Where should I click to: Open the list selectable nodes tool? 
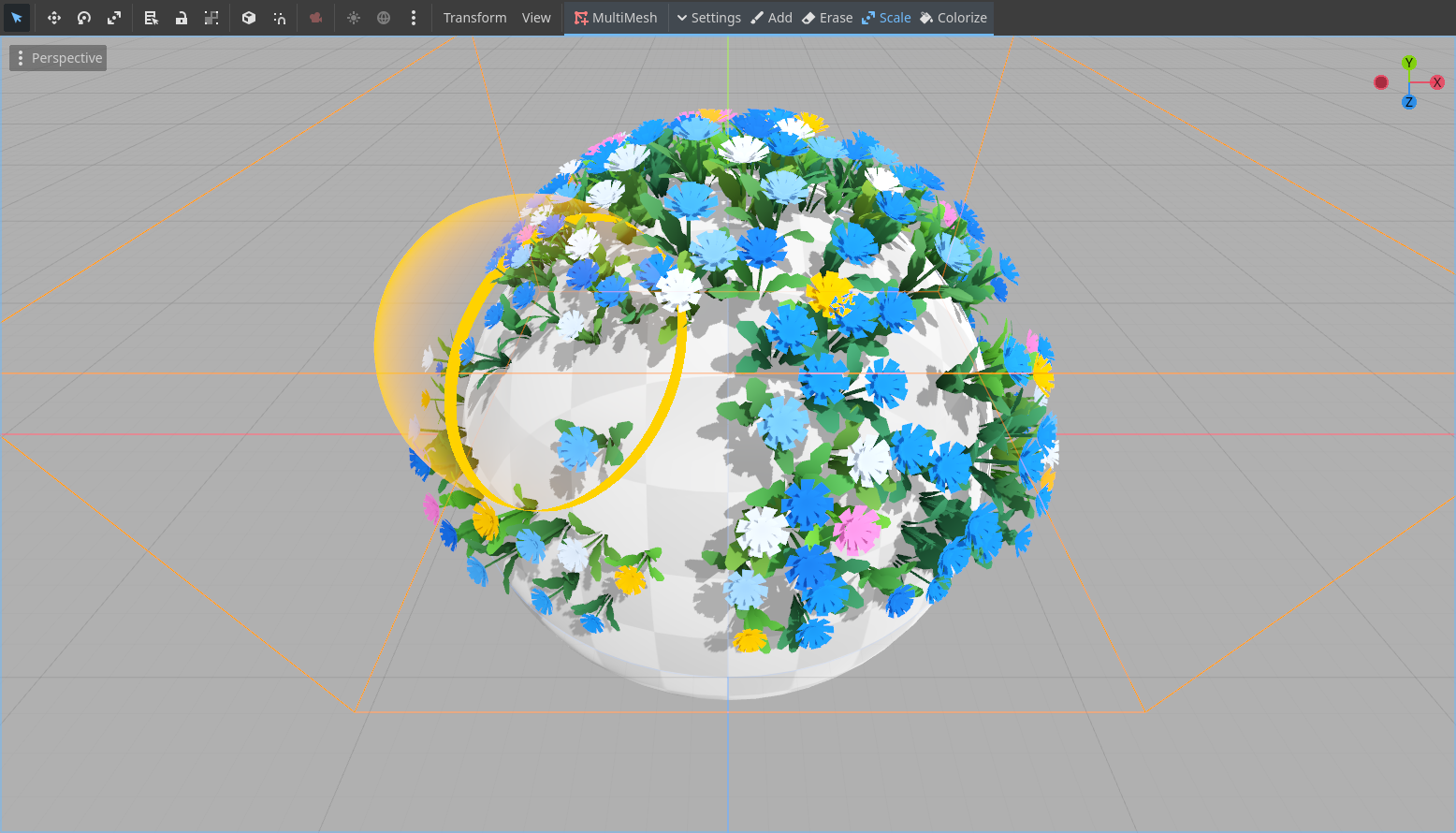coord(152,18)
